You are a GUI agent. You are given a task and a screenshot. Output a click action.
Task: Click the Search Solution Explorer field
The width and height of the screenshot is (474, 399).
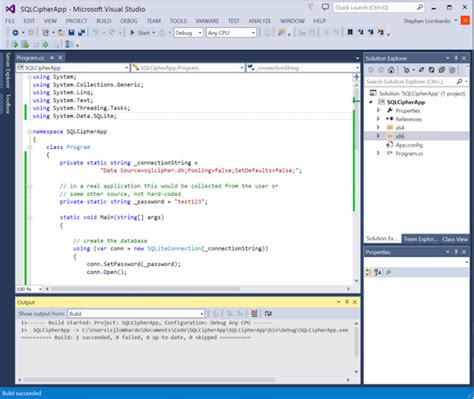point(417,81)
